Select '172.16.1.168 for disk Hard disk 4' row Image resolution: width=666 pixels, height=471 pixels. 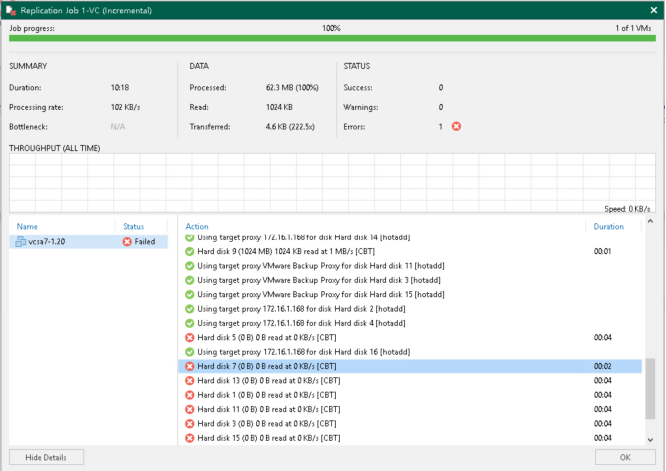coord(409,323)
